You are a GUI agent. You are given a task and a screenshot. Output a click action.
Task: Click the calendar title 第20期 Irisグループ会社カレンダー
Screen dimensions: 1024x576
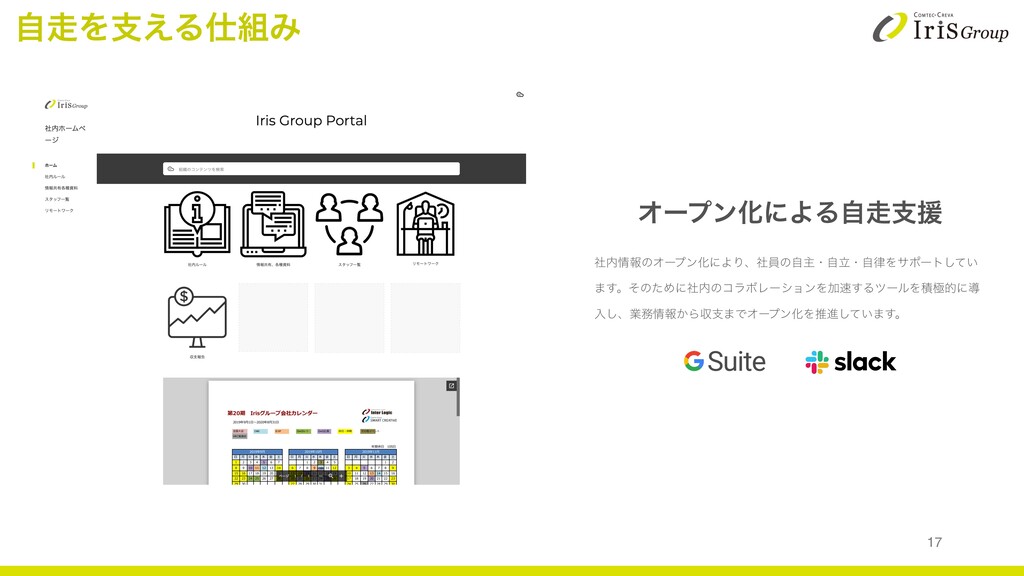pyautogui.click(x=272, y=413)
